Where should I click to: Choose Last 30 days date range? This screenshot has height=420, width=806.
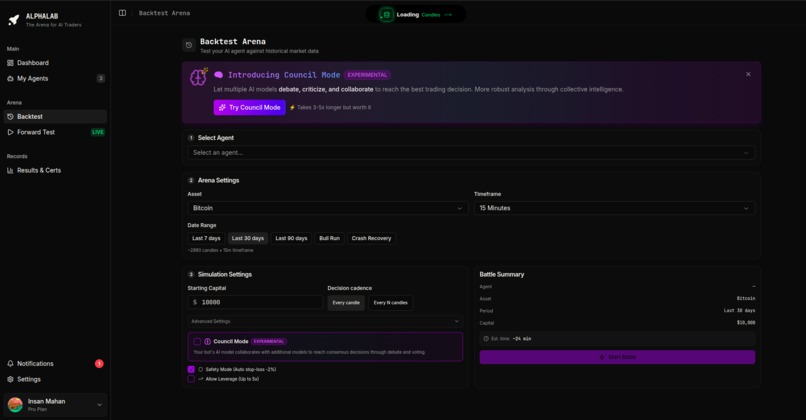click(x=248, y=238)
